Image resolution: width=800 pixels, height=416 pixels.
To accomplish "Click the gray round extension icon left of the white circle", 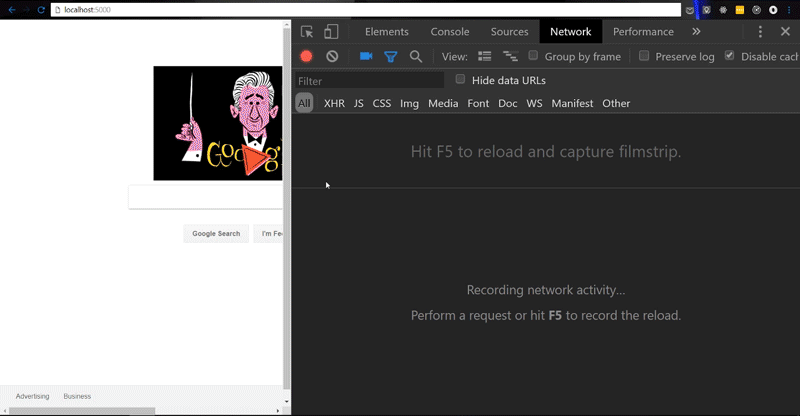I will click(756, 10).
